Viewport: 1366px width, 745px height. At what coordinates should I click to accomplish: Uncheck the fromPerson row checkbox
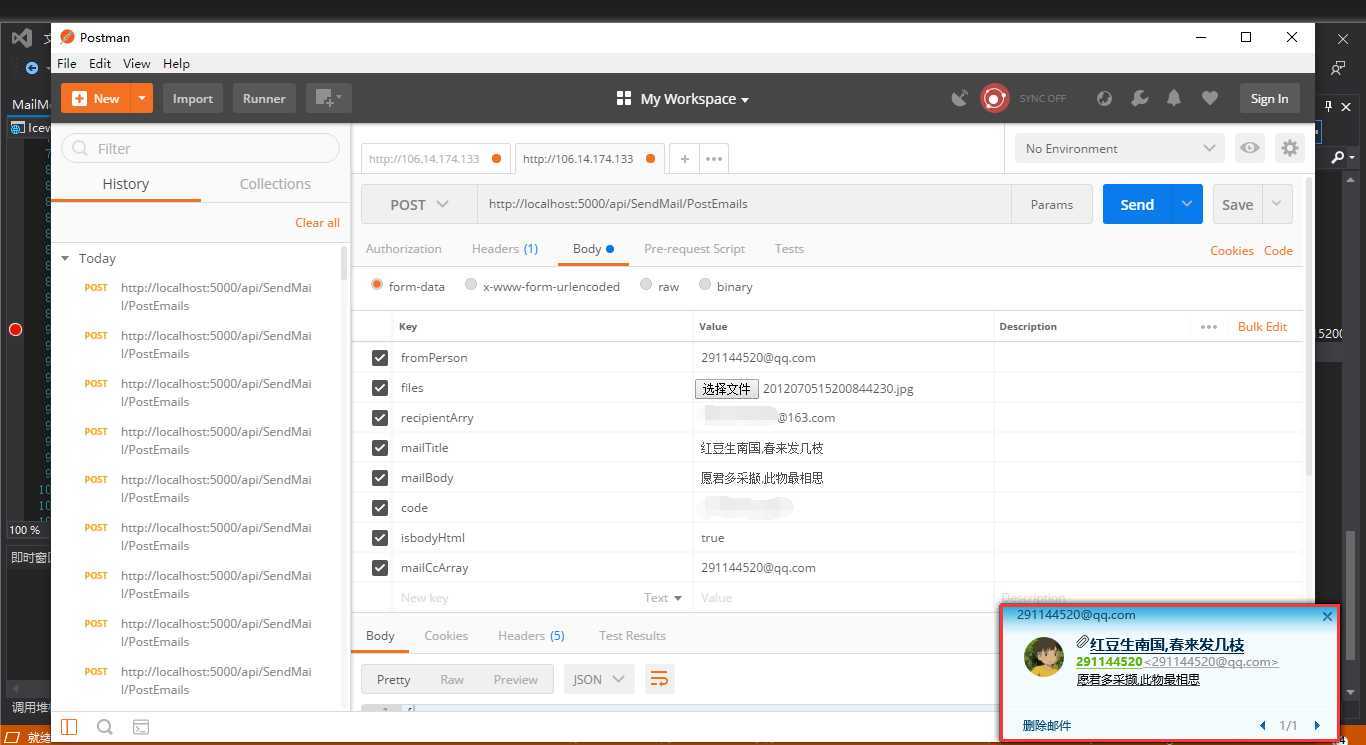pyautogui.click(x=379, y=358)
